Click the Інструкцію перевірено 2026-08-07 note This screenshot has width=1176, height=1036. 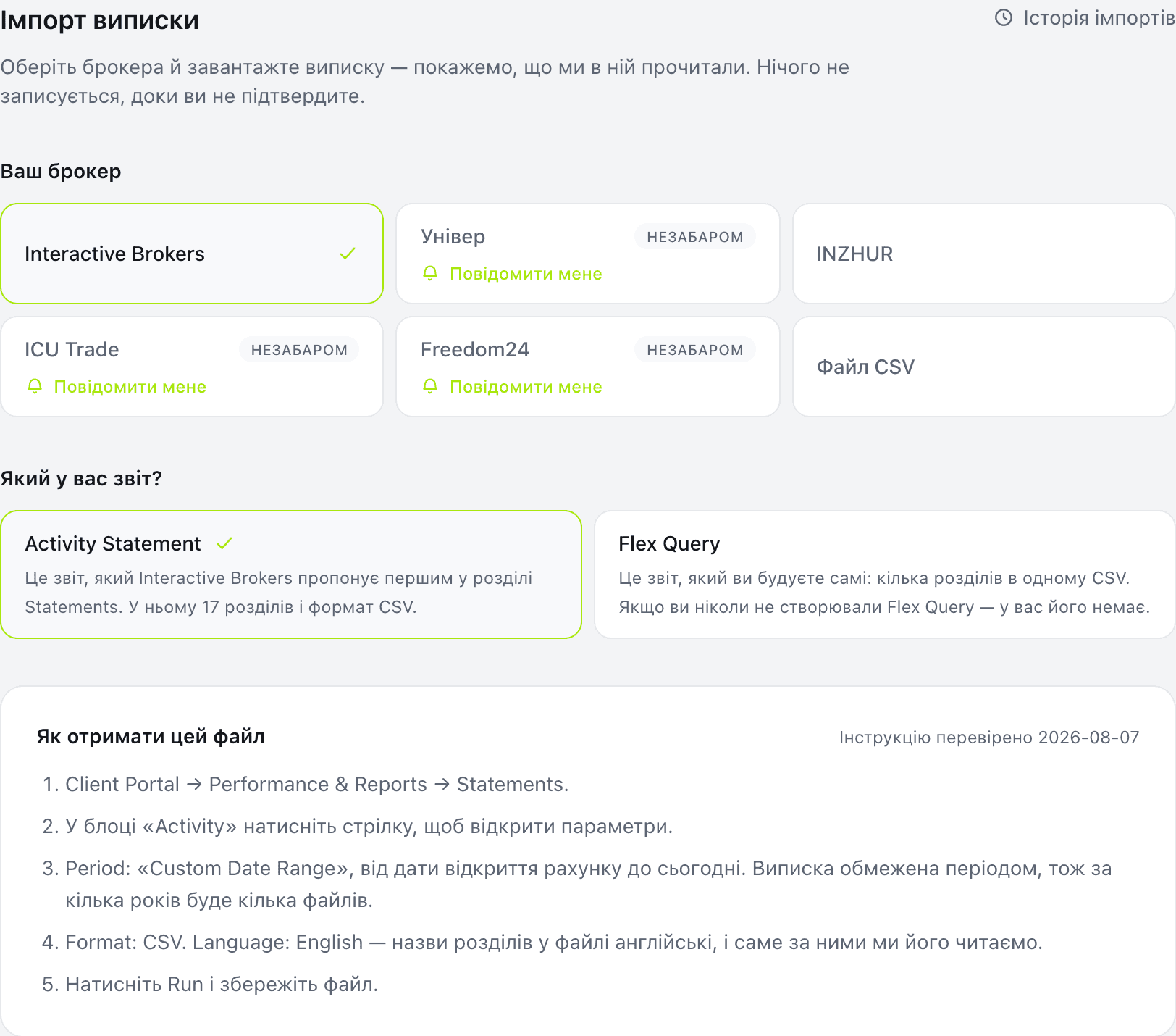[989, 738]
